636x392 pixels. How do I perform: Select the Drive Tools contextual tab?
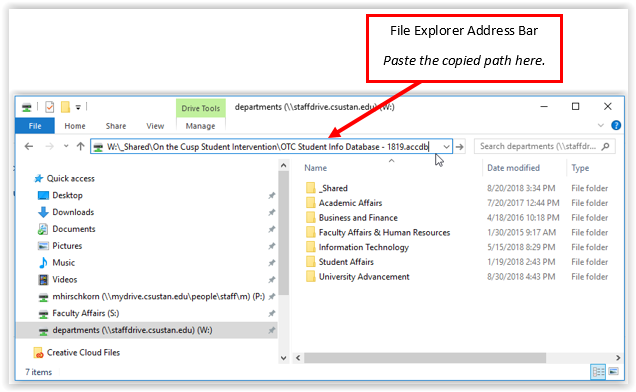coord(200,108)
